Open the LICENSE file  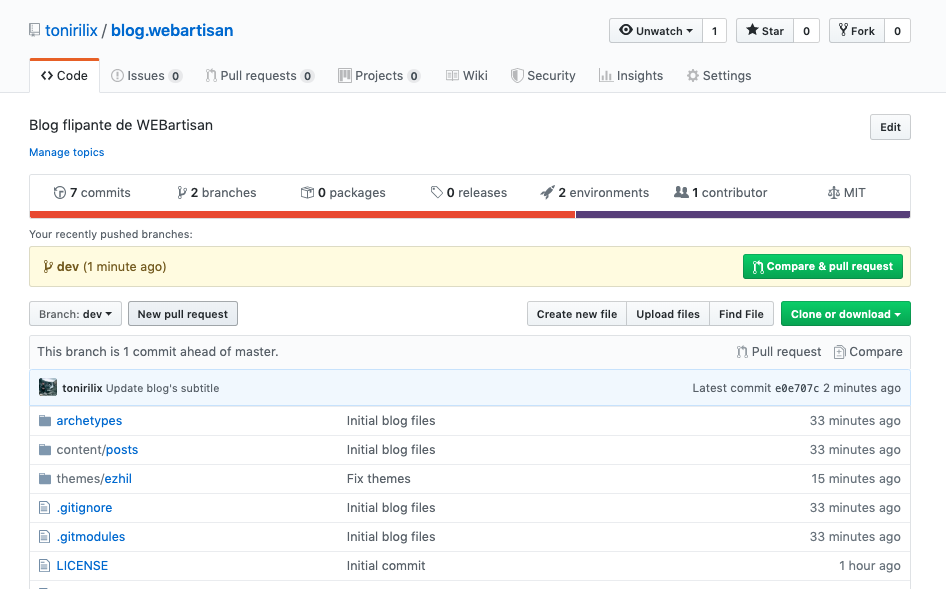pos(82,565)
